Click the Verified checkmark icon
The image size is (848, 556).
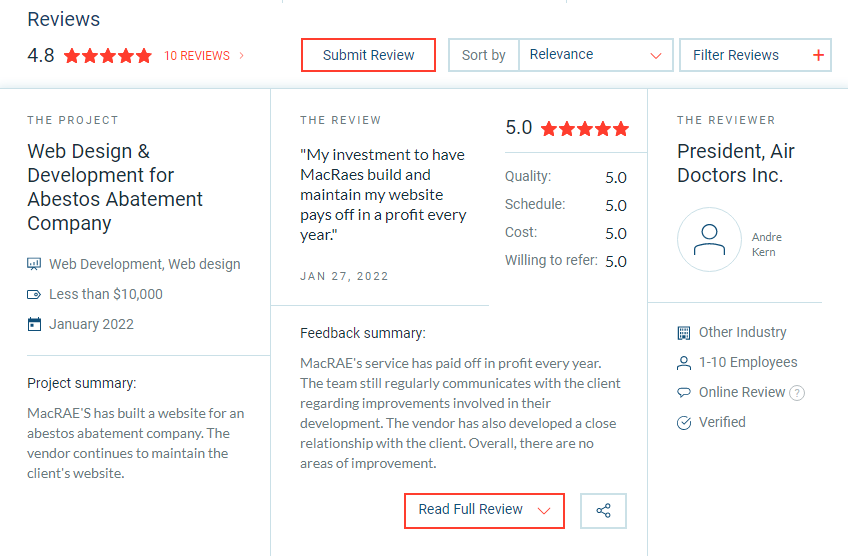click(x=684, y=423)
